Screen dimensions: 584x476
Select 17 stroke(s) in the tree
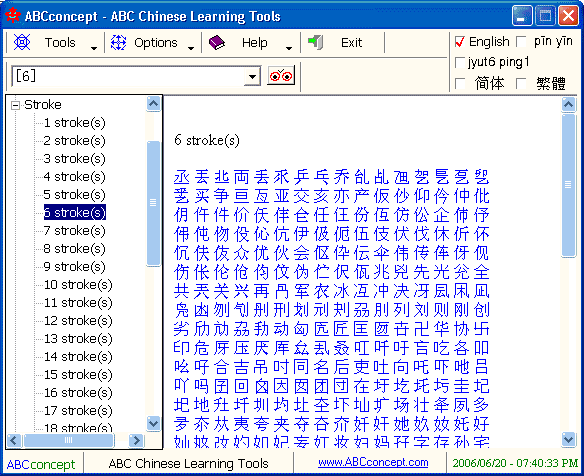(78, 410)
